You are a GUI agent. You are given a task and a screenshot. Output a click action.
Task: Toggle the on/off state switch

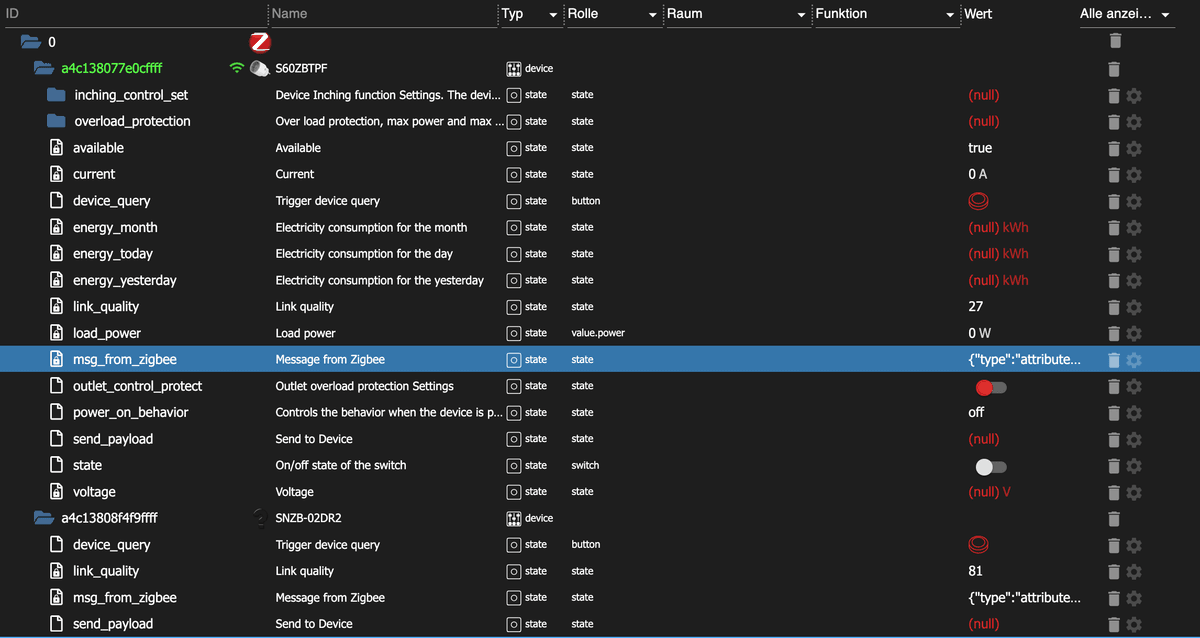(x=990, y=466)
